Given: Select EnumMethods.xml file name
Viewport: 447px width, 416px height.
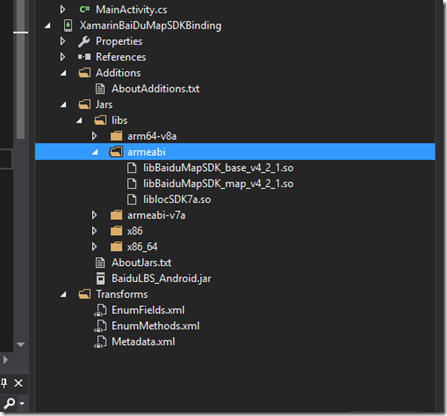Looking at the screenshot, I should pos(155,326).
